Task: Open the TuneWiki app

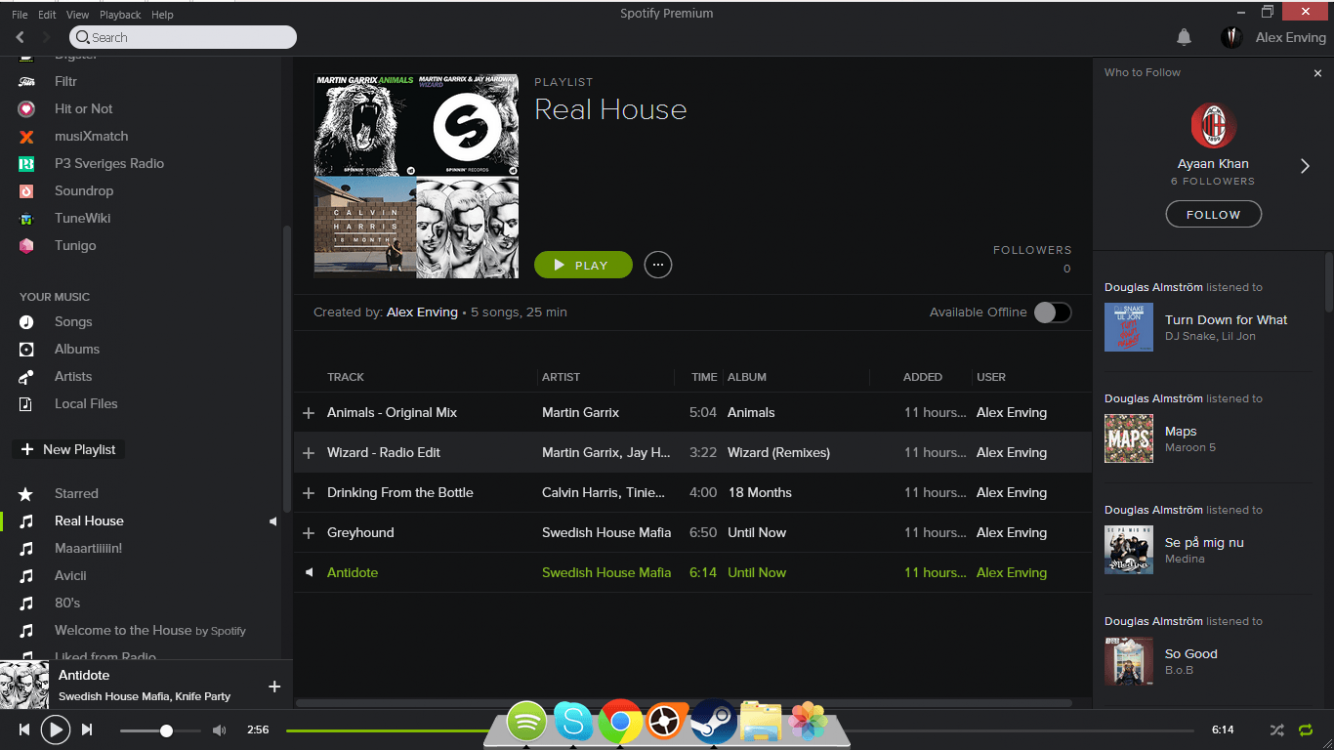Action: point(82,218)
